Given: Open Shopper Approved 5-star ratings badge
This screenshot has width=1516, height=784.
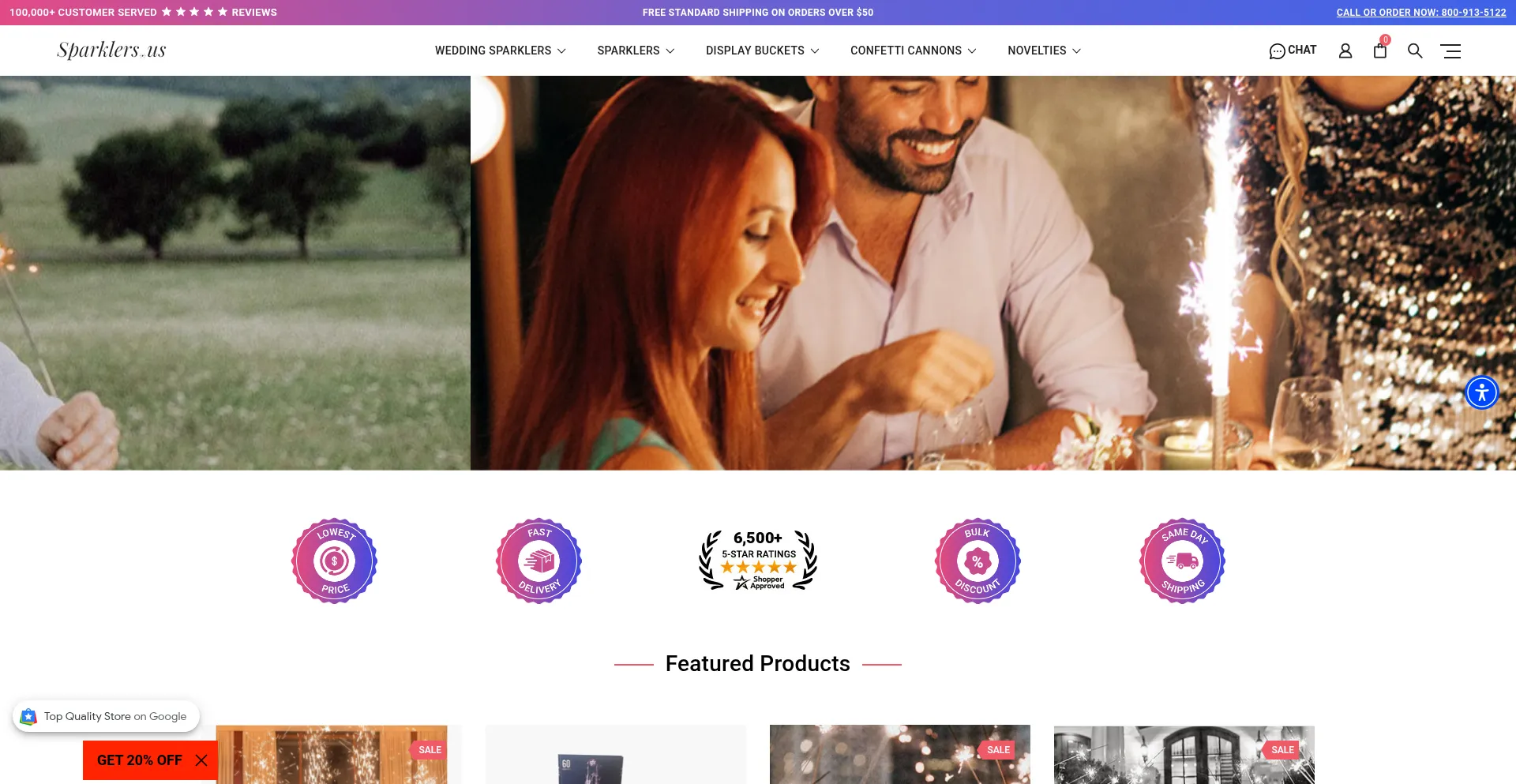Looking at the screenshot, I should (x=758, y=561).
